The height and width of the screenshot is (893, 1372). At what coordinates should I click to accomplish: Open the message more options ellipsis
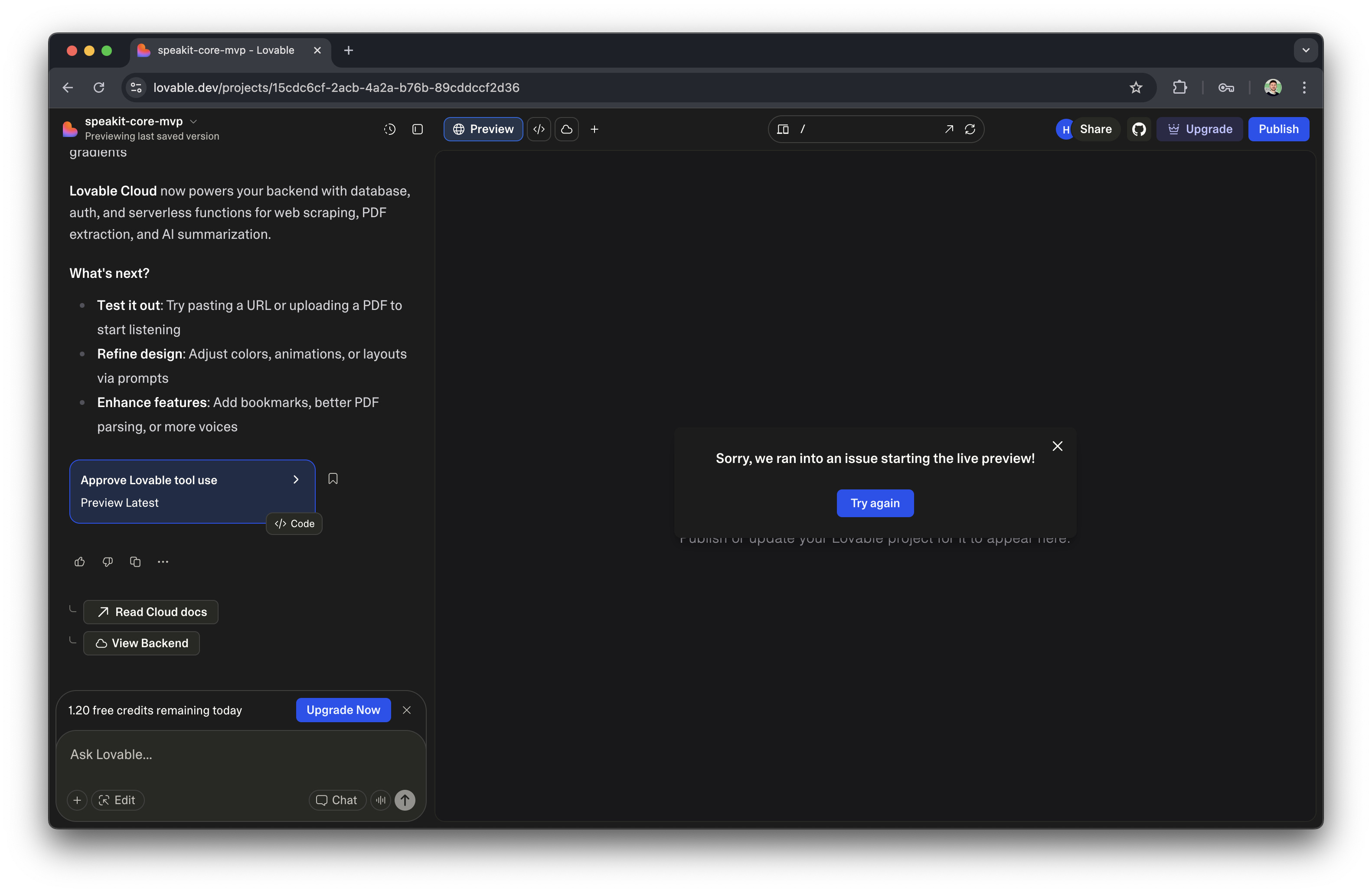163,562
